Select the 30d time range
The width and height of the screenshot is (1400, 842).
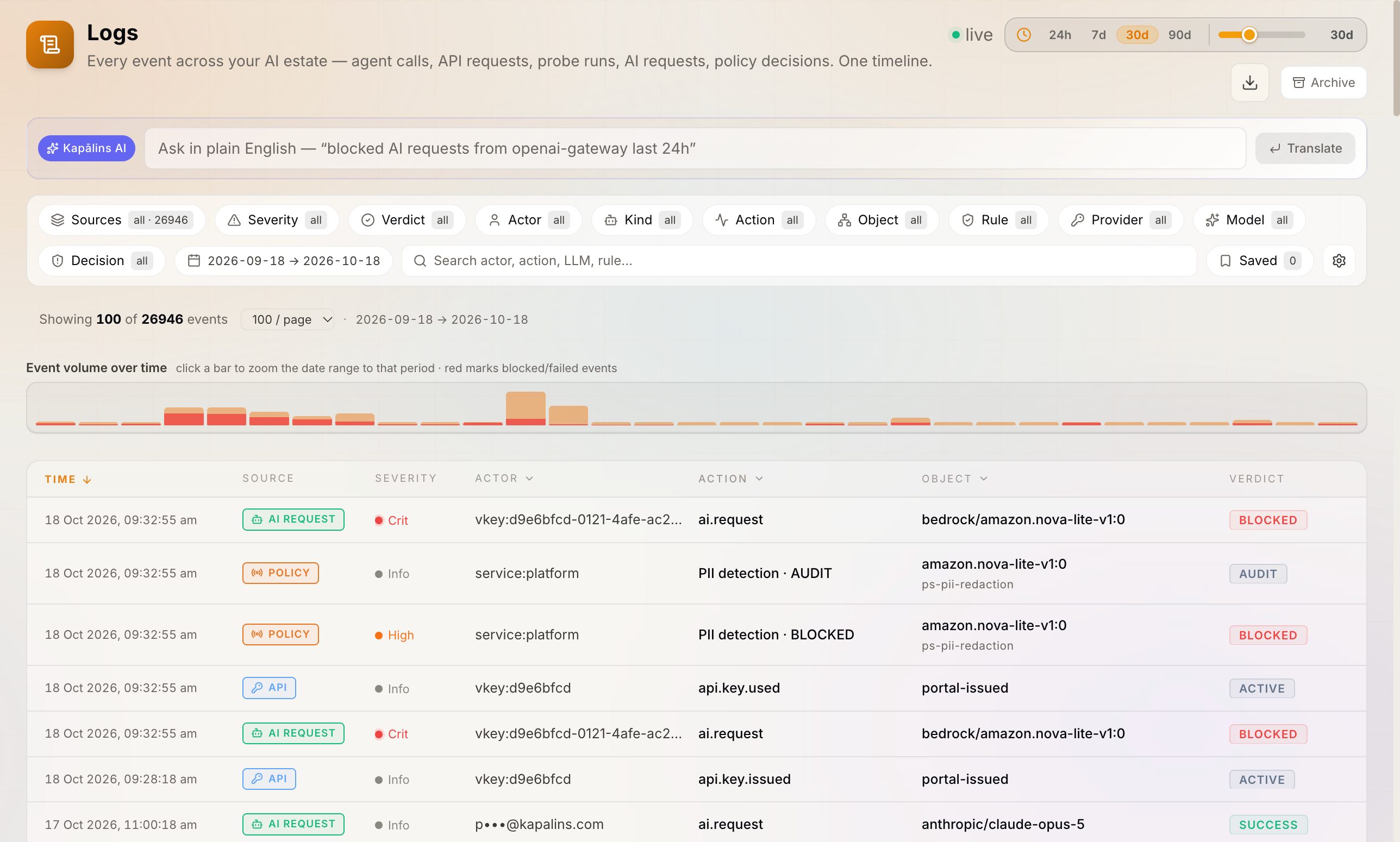[1136, 35]
